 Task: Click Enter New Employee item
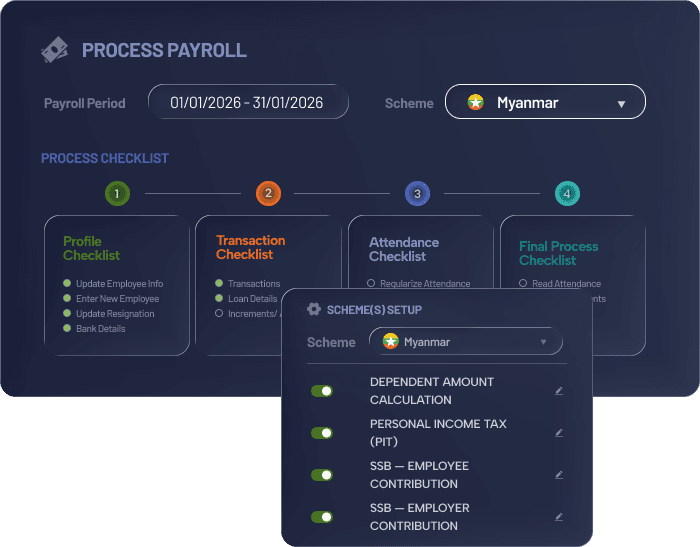(x=117, y=299)
